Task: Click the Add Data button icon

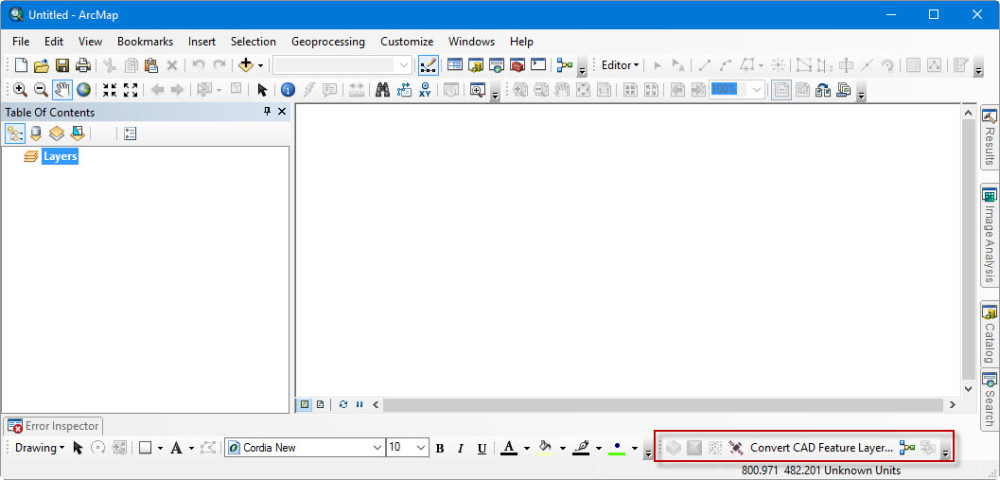Action: pyautogui.click(x=246, y=65)
